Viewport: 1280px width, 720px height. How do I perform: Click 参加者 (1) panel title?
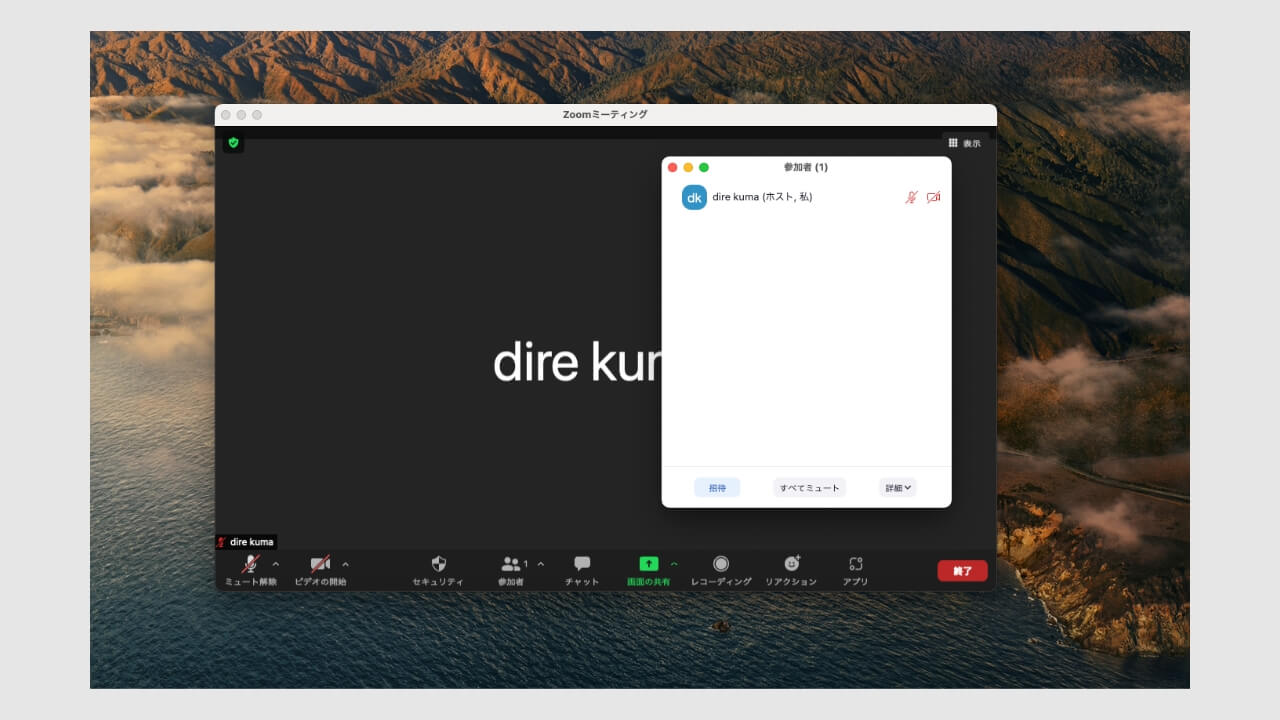[806, 167]
